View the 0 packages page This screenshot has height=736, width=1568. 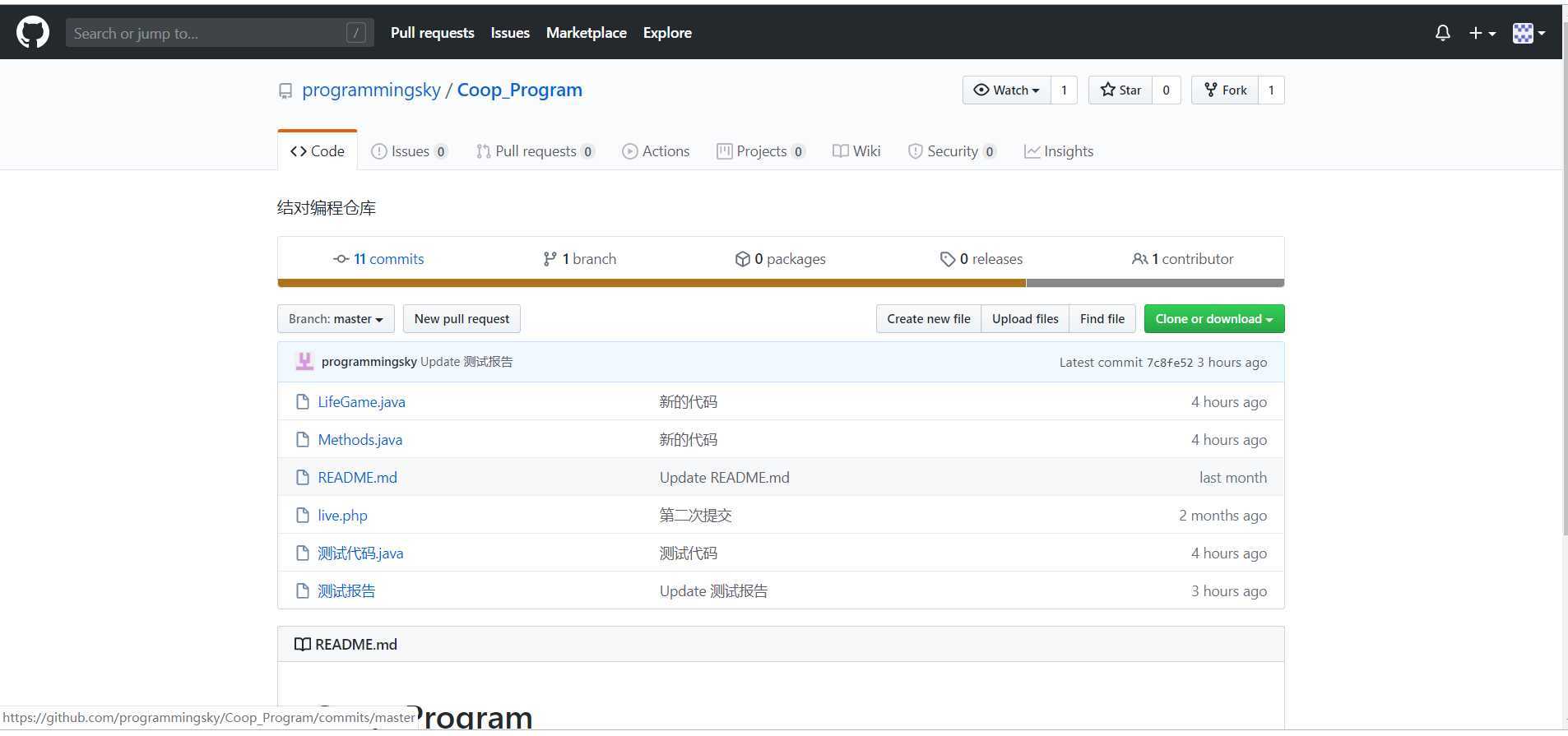pyautogui.click(x=780, y=259)
